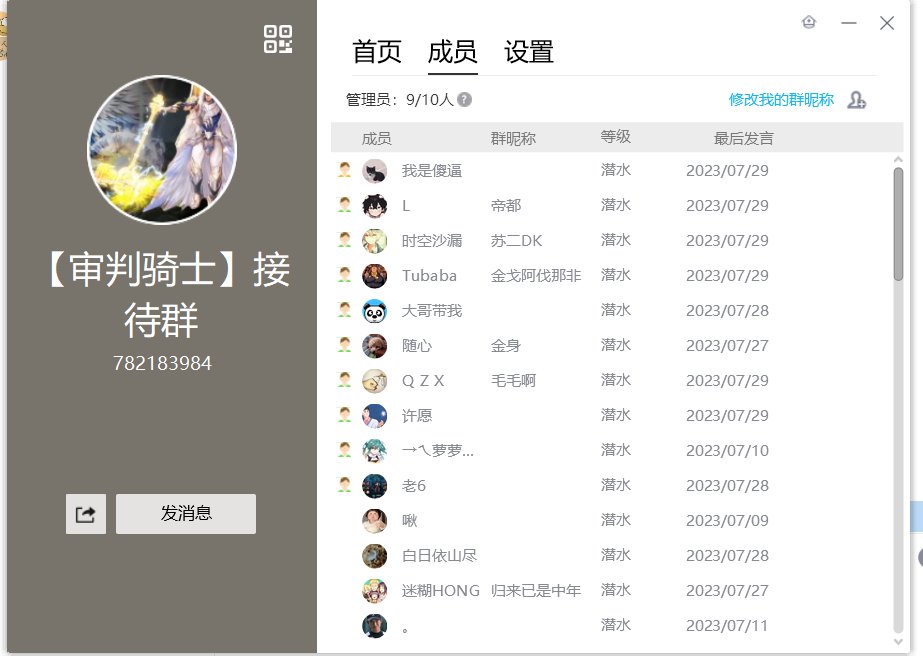This screenshot has height=656, width=923.
Task: Click member name 迷糊HONG
Action: [441, 591]
